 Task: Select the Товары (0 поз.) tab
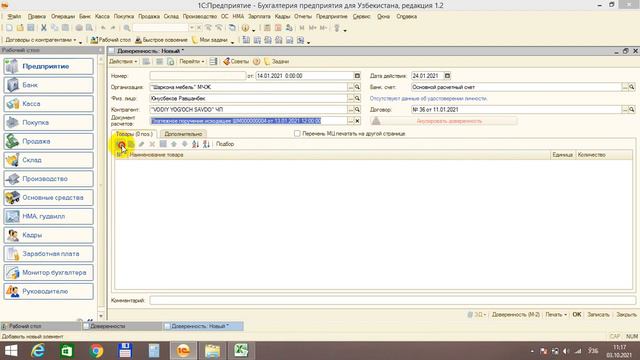(134, 134)
